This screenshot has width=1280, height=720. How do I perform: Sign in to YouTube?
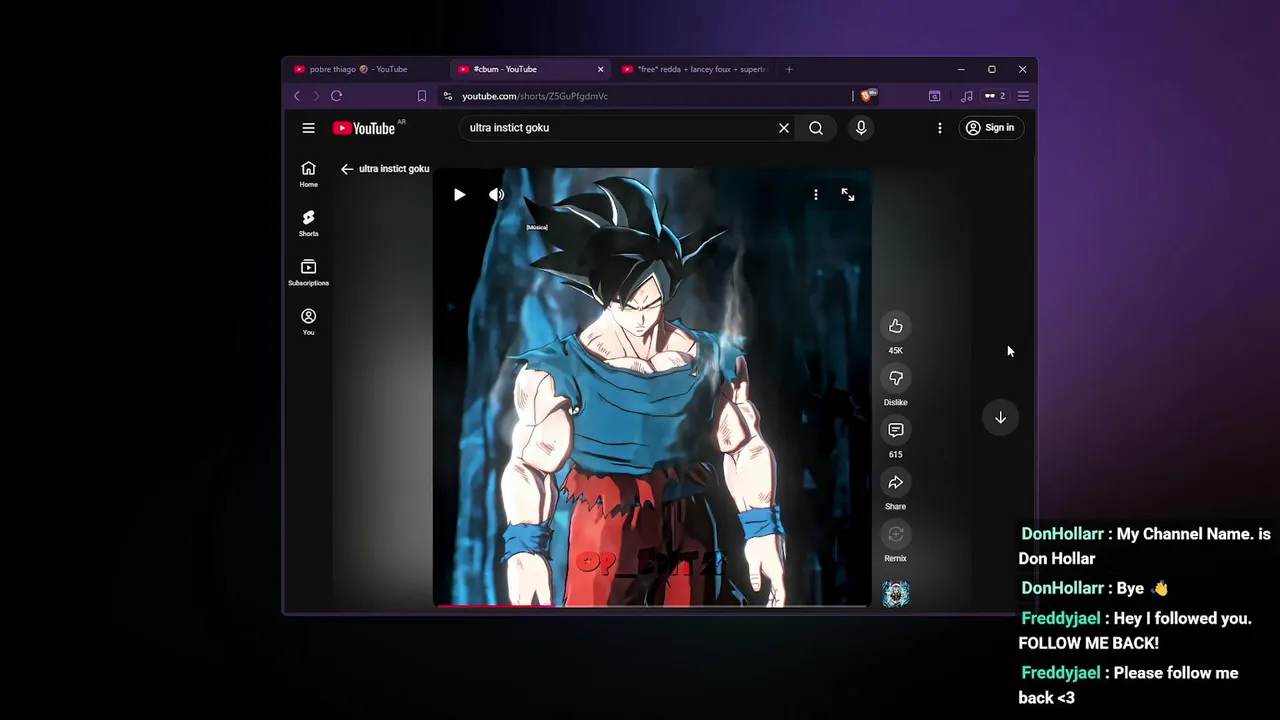tap(990, 128)
